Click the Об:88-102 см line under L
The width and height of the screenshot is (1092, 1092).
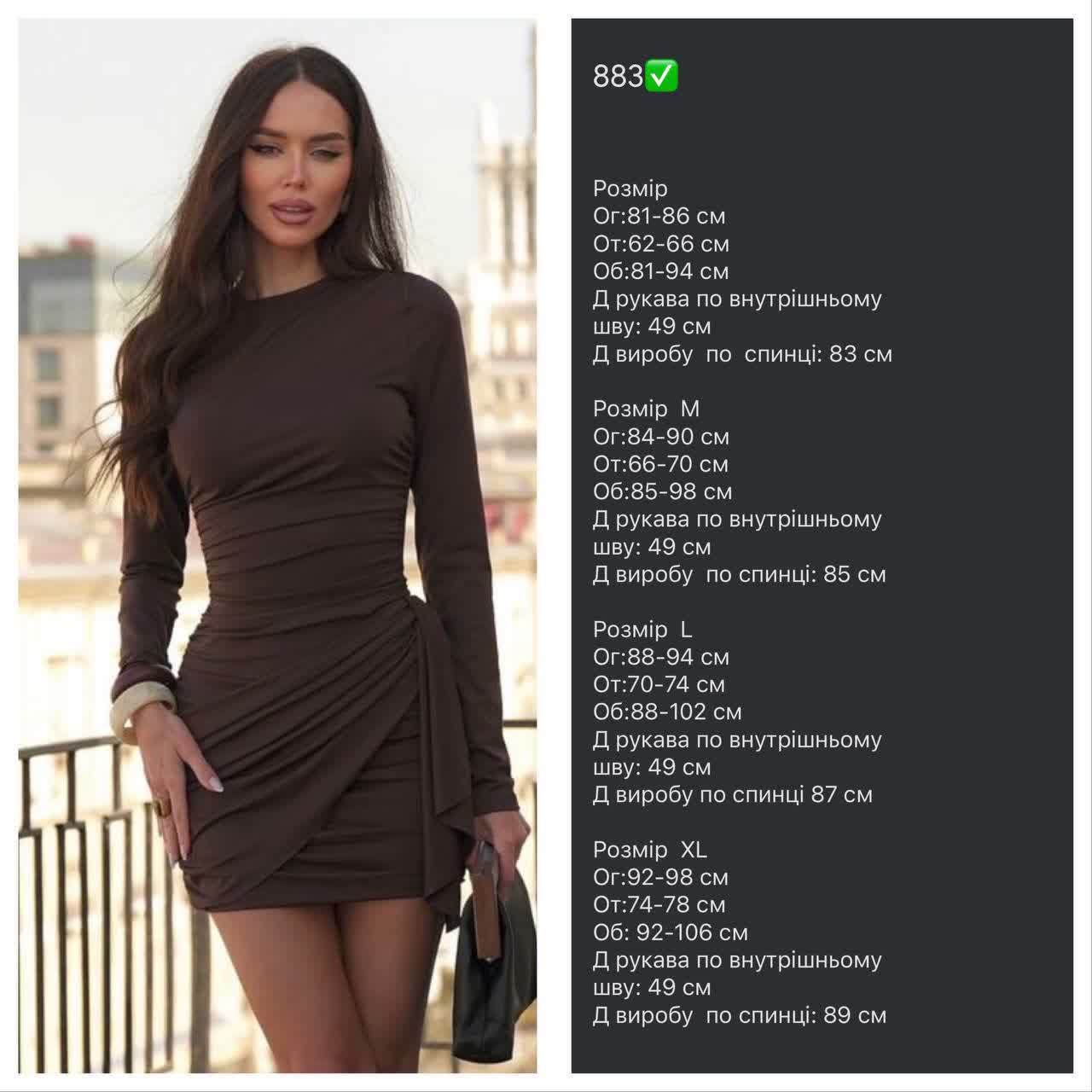point(667,712)
